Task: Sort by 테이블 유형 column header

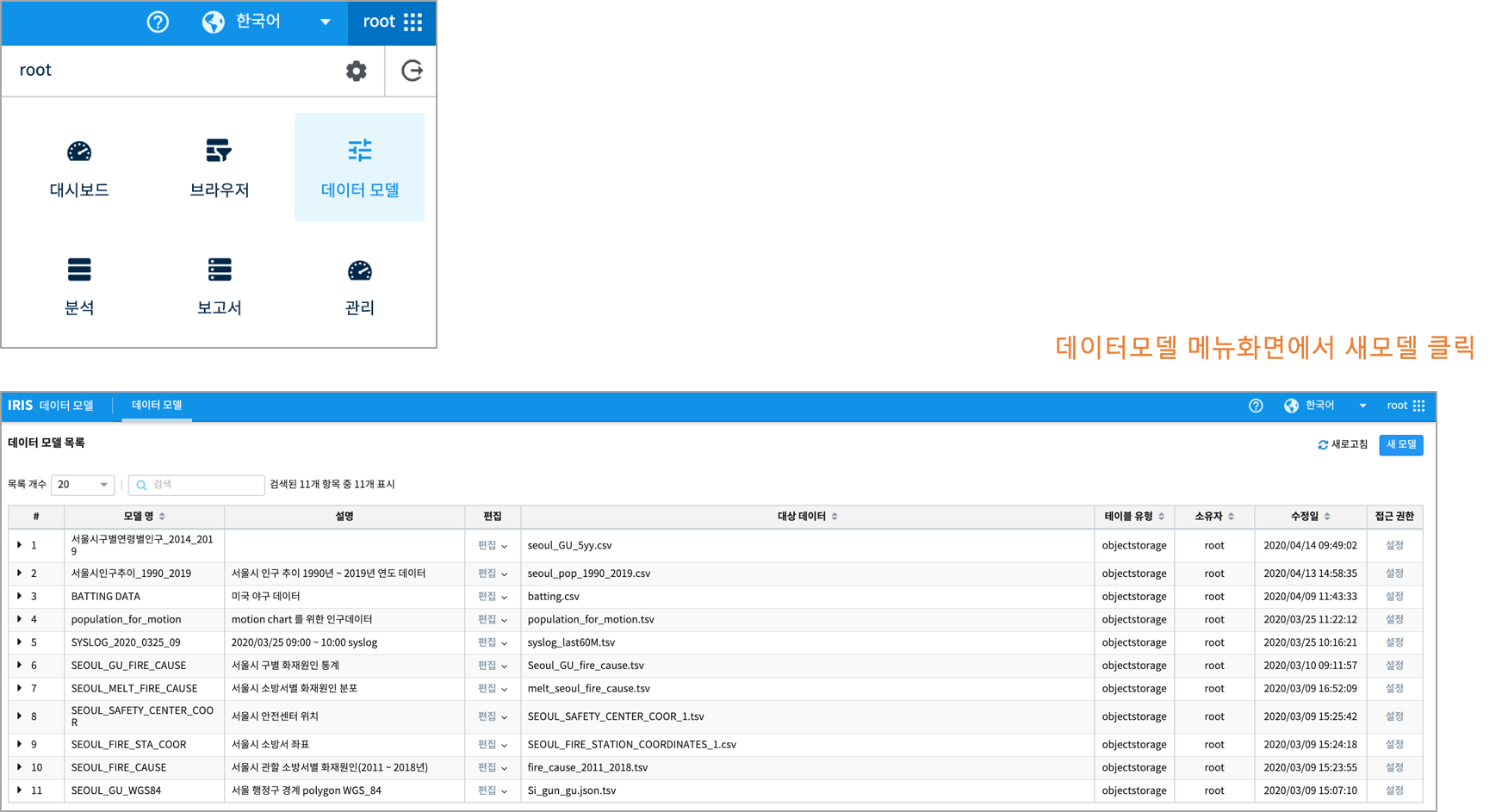Action: click(x=1134, y=517)
